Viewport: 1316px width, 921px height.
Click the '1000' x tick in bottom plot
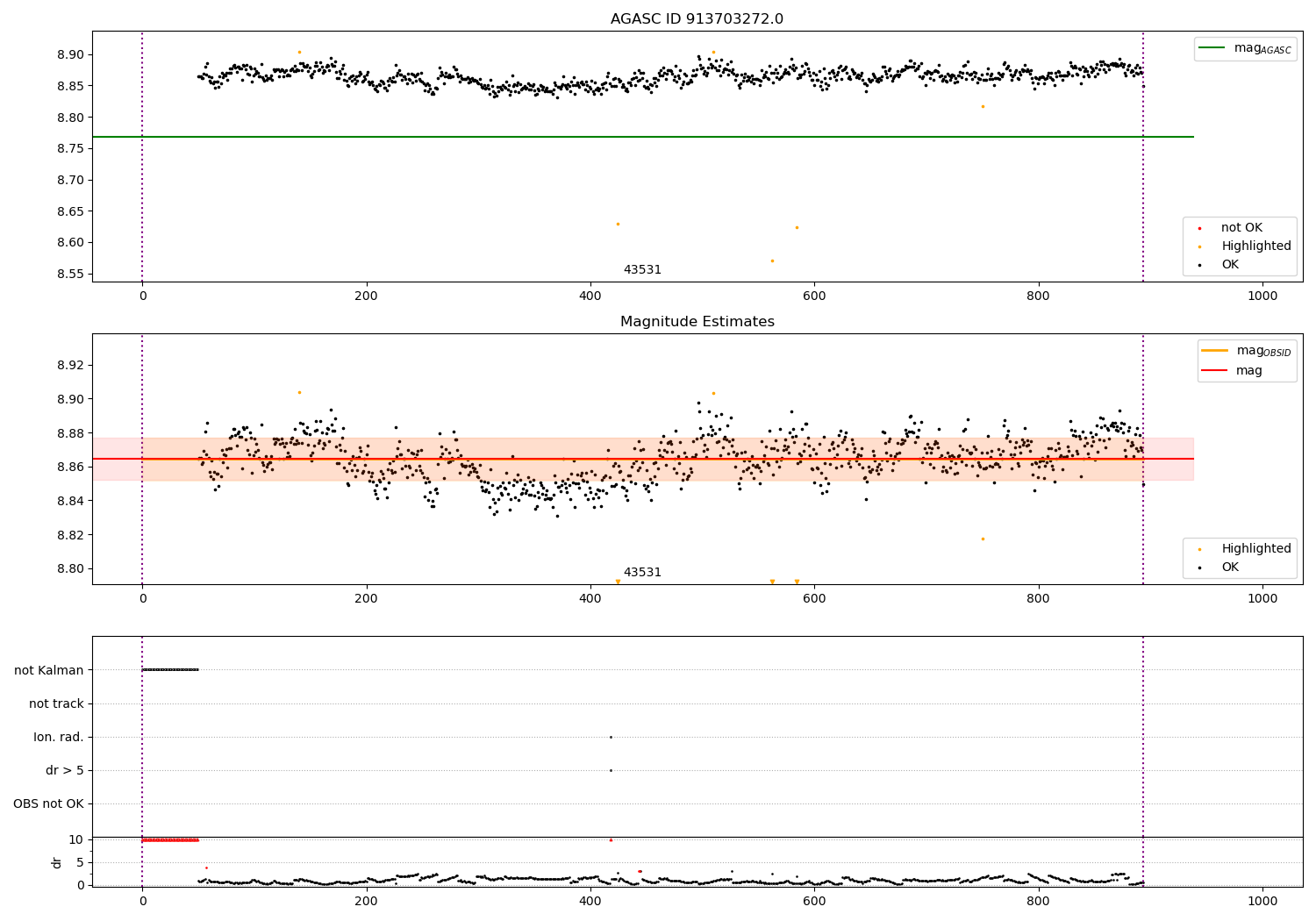tap(1262, 899)
